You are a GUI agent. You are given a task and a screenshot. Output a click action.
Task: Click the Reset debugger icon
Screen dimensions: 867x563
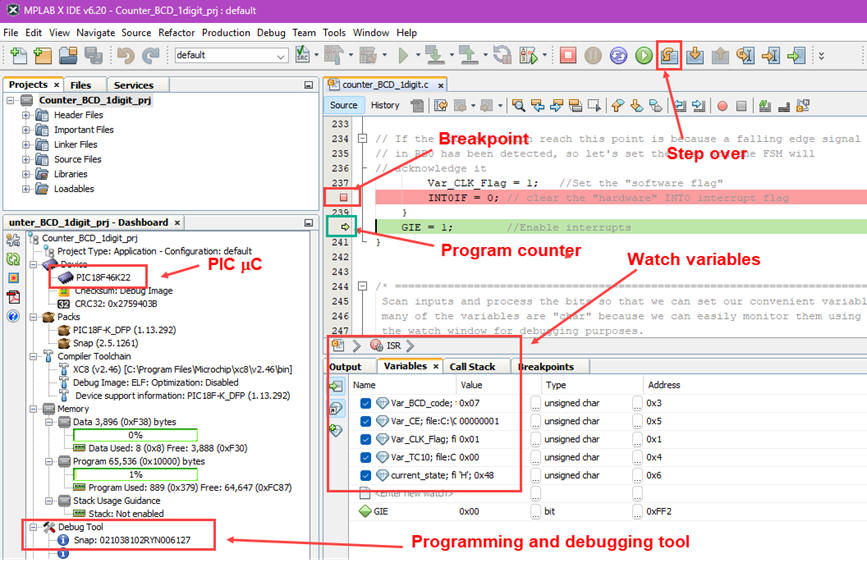click(618, 55)
